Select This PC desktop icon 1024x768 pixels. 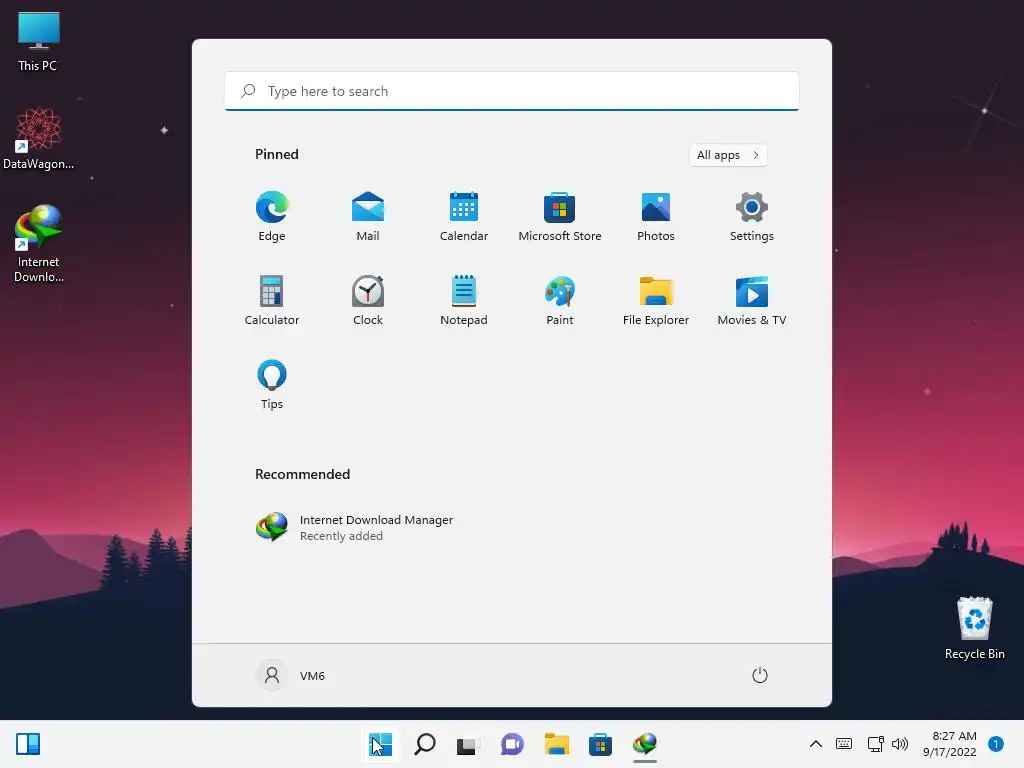pos(38,41)
